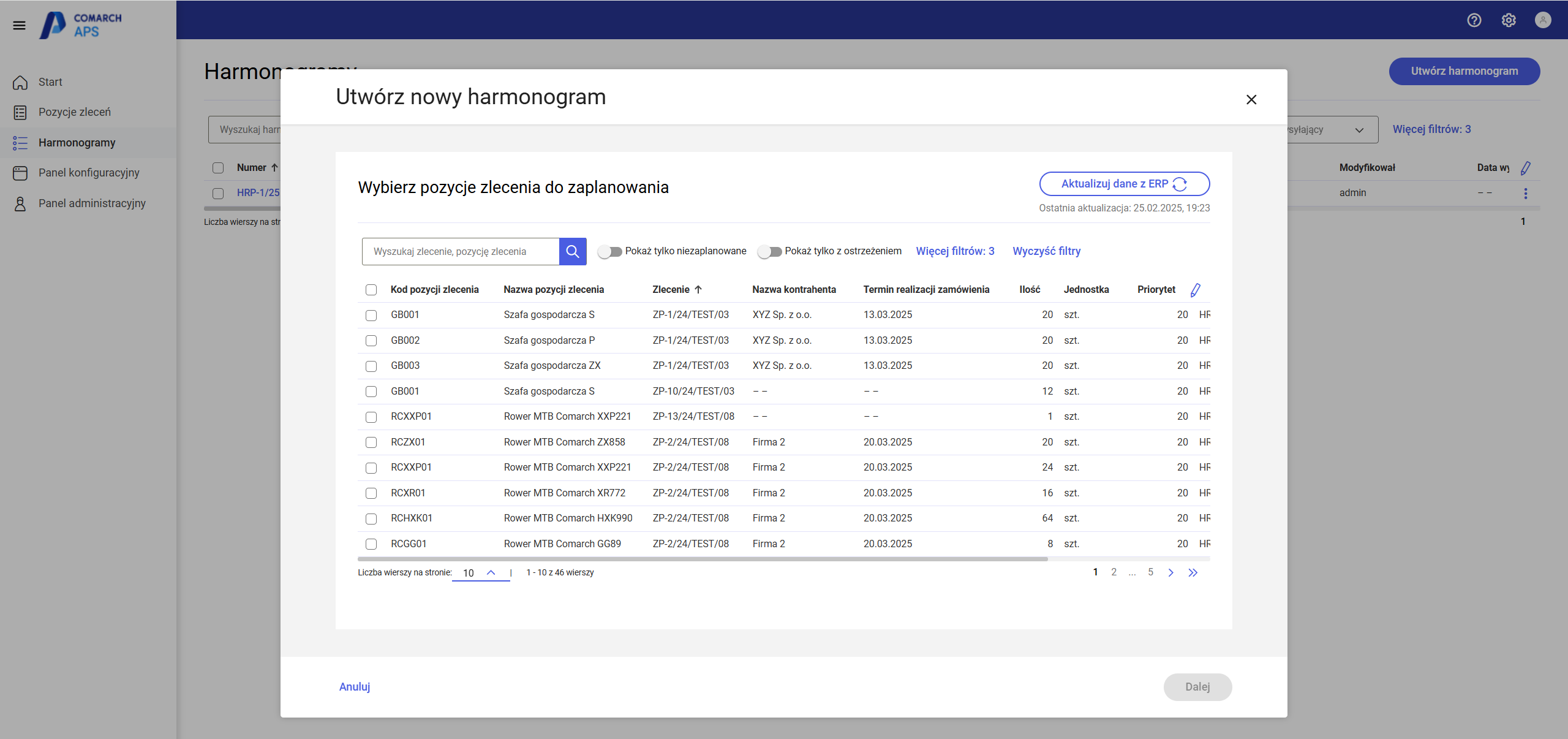1568x739 pixels.
Task: Select Pozycje zleceń in sidebar
Action: (74, 112)
